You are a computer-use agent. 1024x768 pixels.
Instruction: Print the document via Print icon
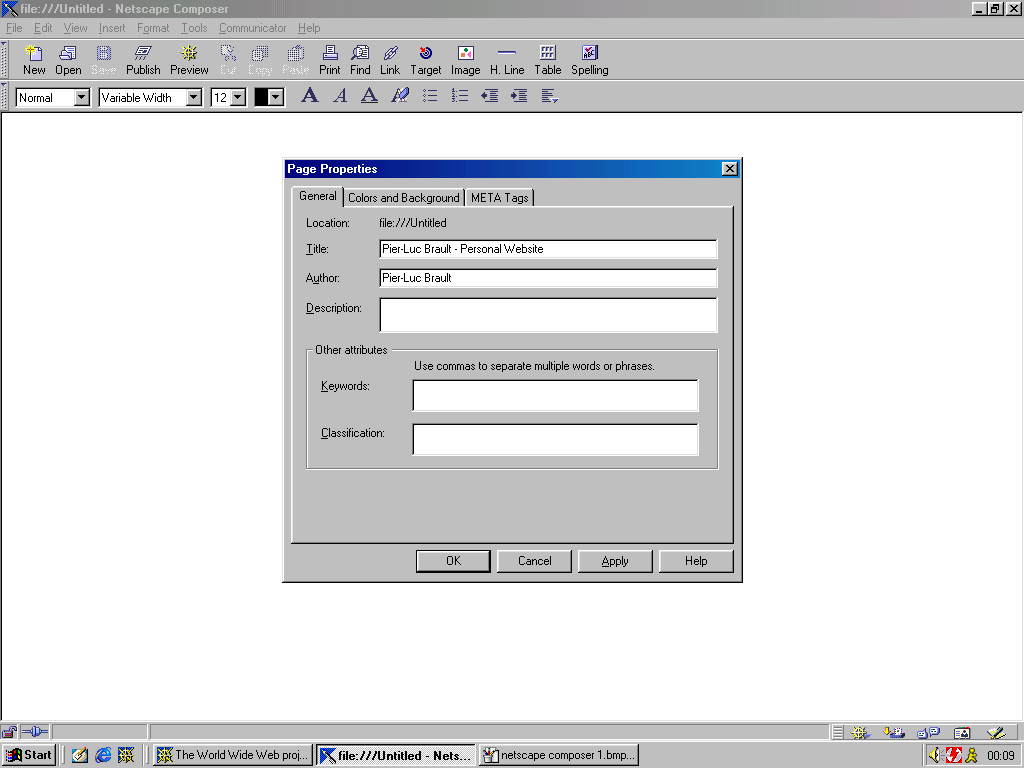pyautogui.click(x=330, y=60)
